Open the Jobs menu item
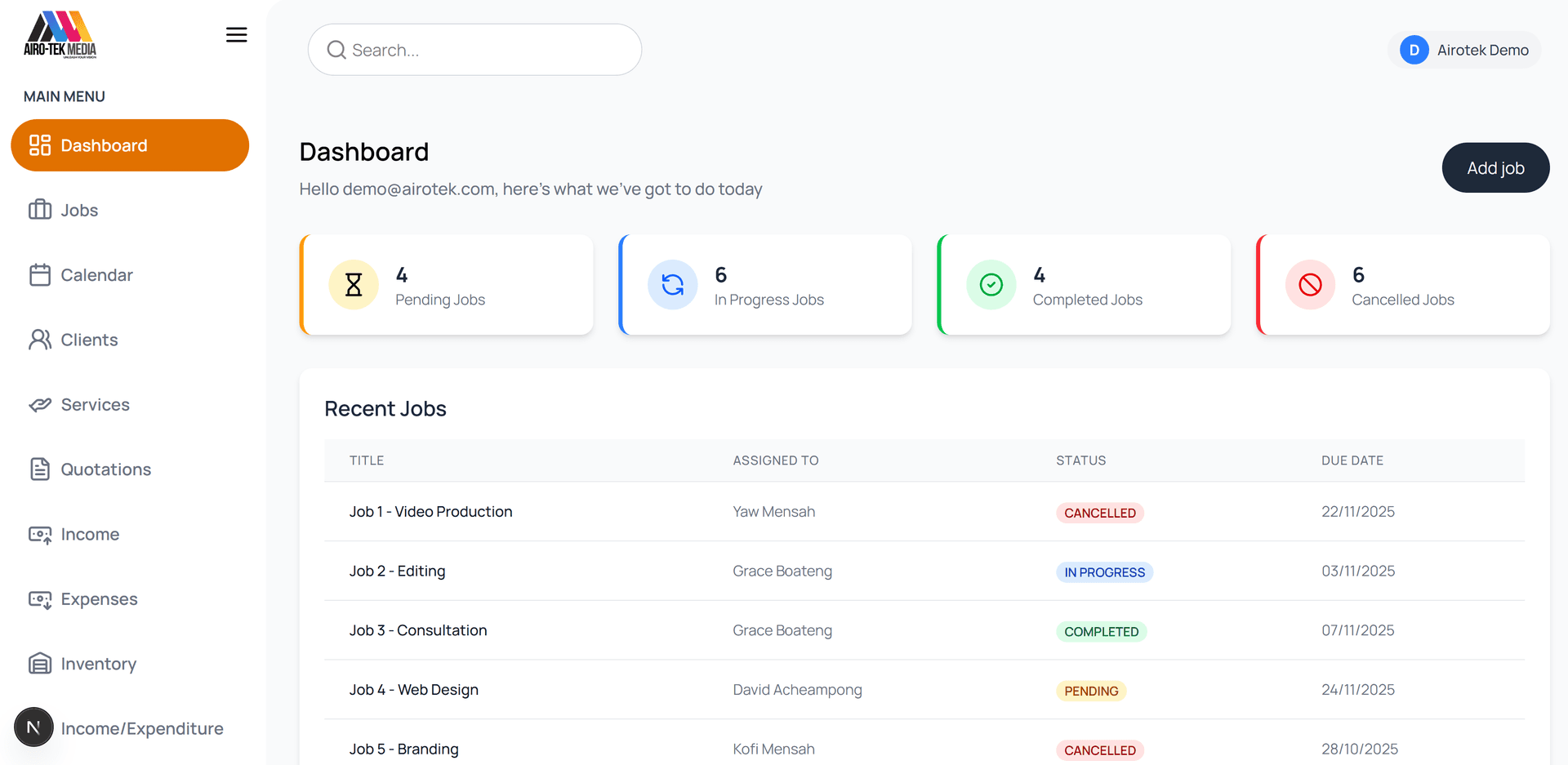The height and width of the screenshot is (765, 1568). click(79, 211)
